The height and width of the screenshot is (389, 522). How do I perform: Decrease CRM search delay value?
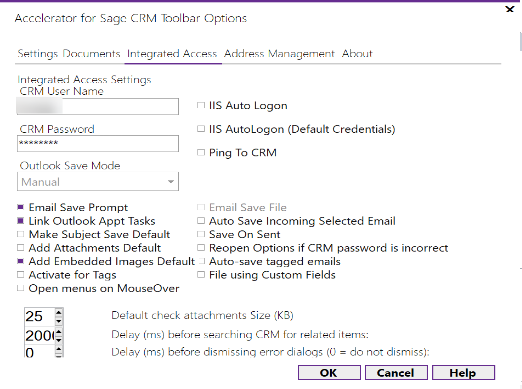59,340
